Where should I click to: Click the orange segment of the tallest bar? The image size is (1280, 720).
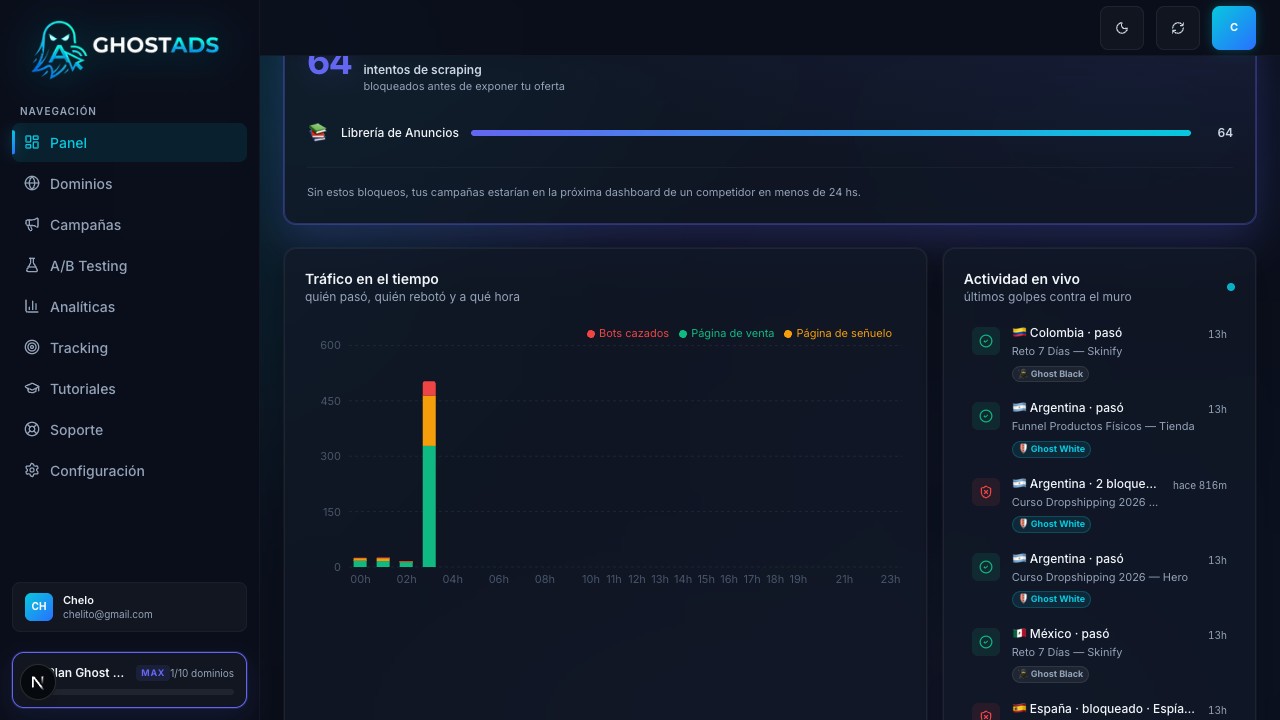429,421
